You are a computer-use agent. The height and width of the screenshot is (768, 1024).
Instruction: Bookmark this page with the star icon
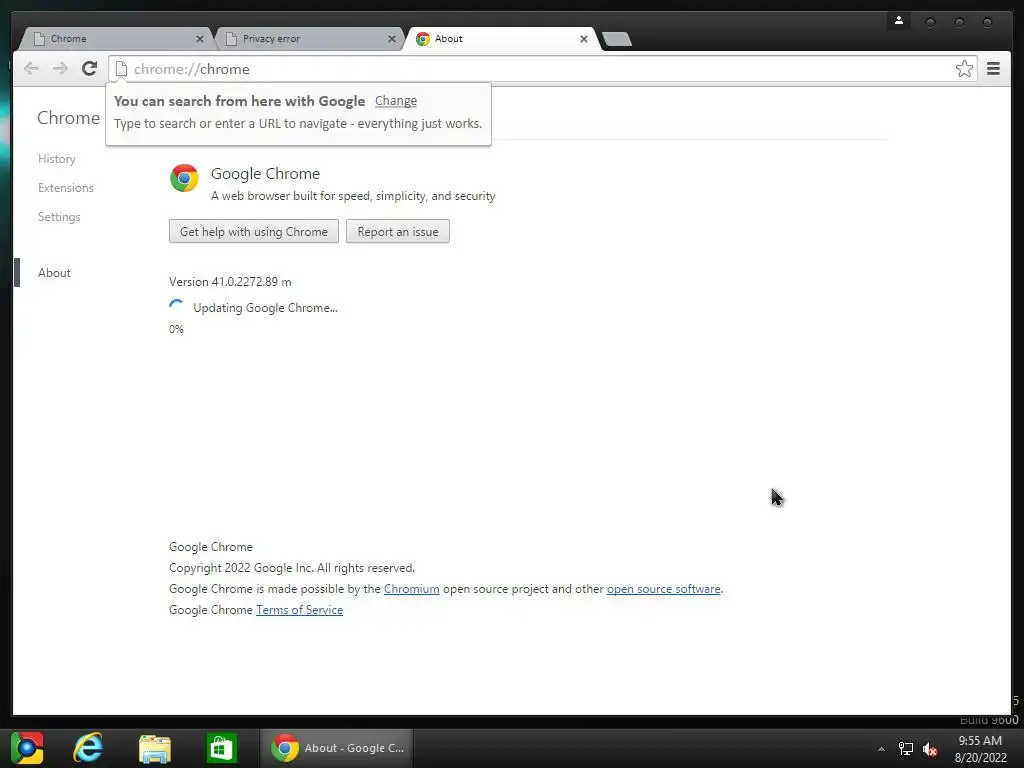click(964, 69)
